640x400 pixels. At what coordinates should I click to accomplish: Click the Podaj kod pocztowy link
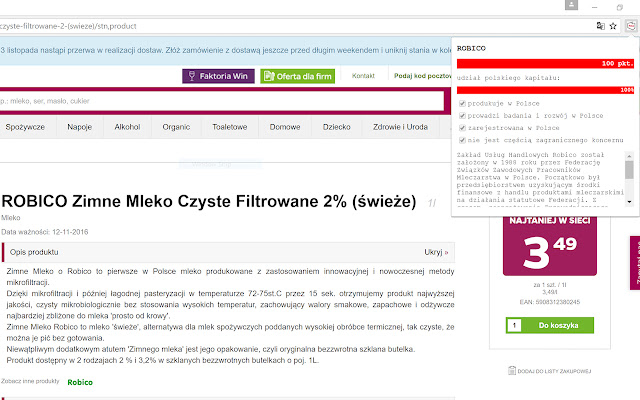click(x=422, y=76)
